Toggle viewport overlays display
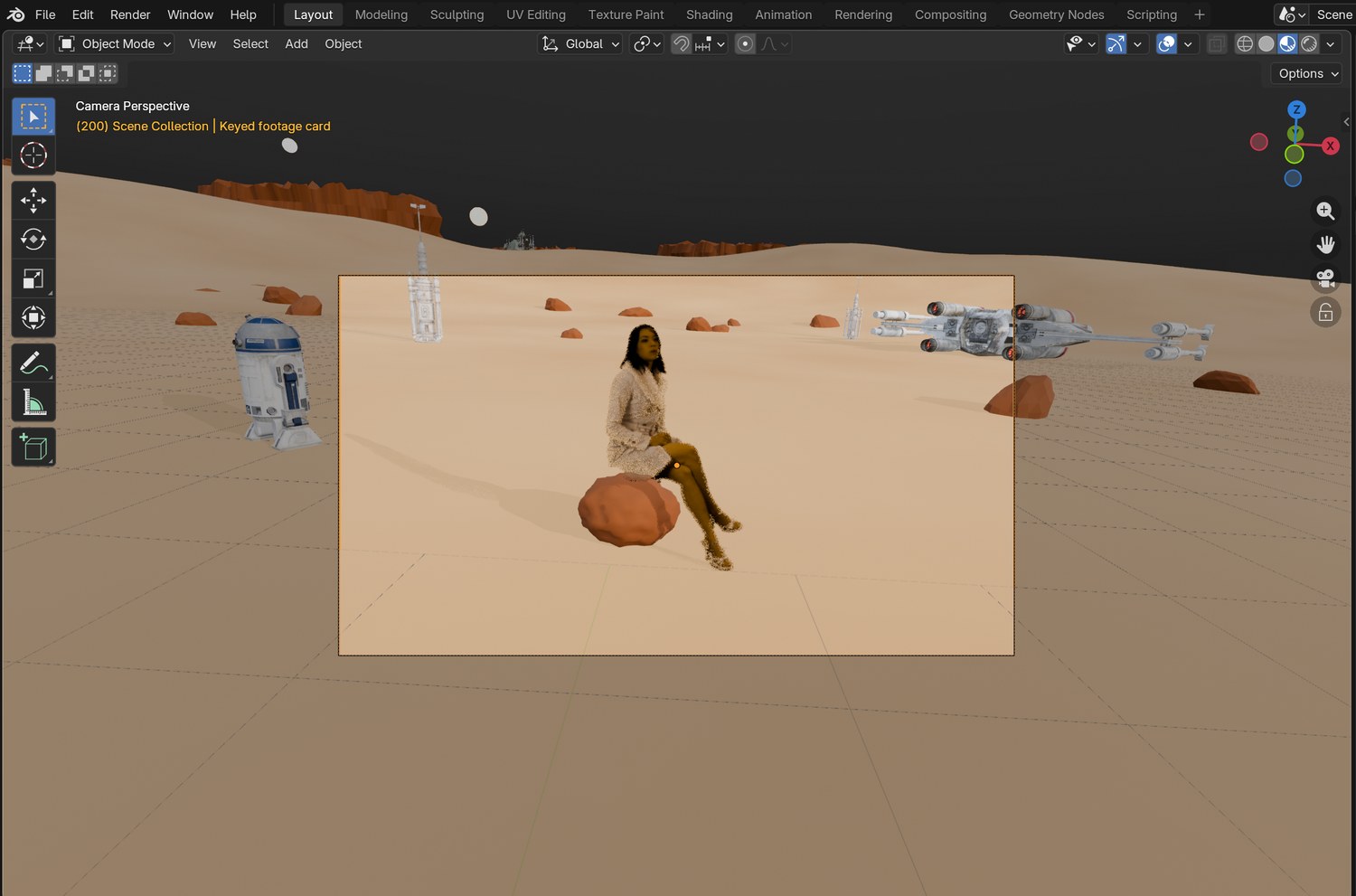This screenshot has width=1356, height=896. pyautogui.click(x=1166, y=43)
